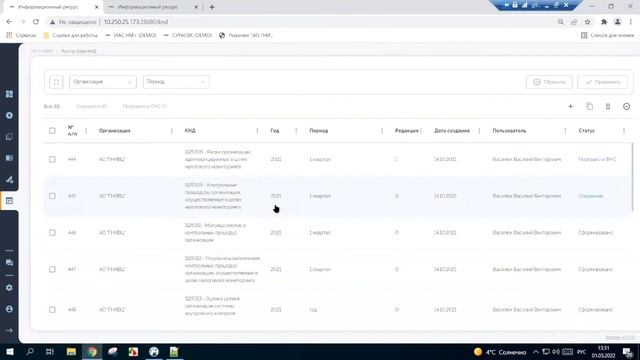Open СУРиСВК (DEMO) bookmark
This screenshot has width=640, height=360.
point(187,36)
